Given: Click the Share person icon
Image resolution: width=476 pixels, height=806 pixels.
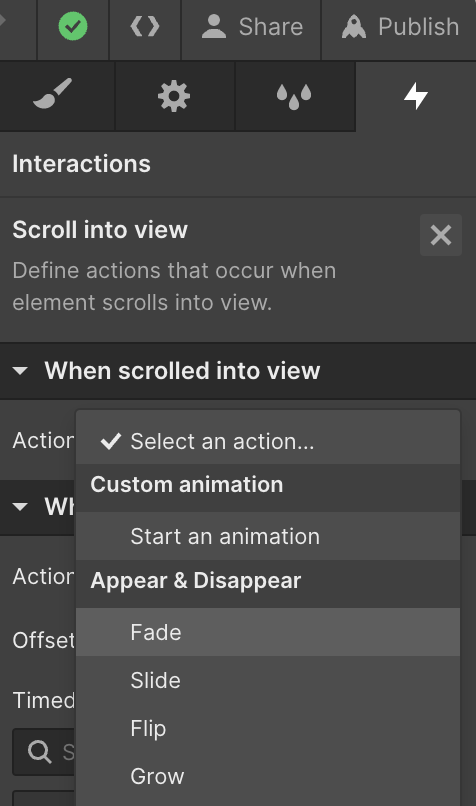Looking at the screenshot, I should tap(214, 26).
